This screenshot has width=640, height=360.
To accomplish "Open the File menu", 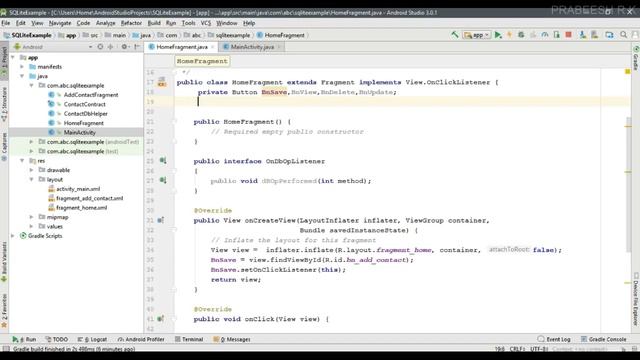I will click(6, 23).
